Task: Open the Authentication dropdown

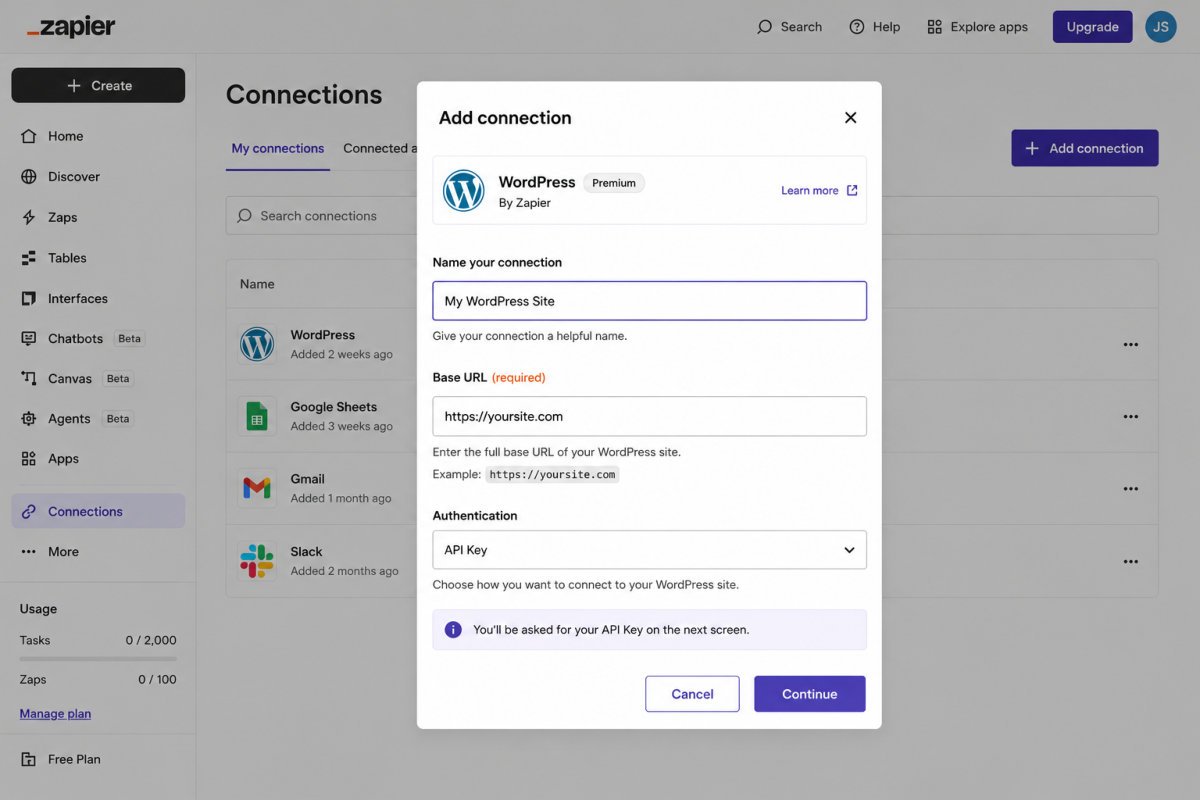Action: point(649,550)
